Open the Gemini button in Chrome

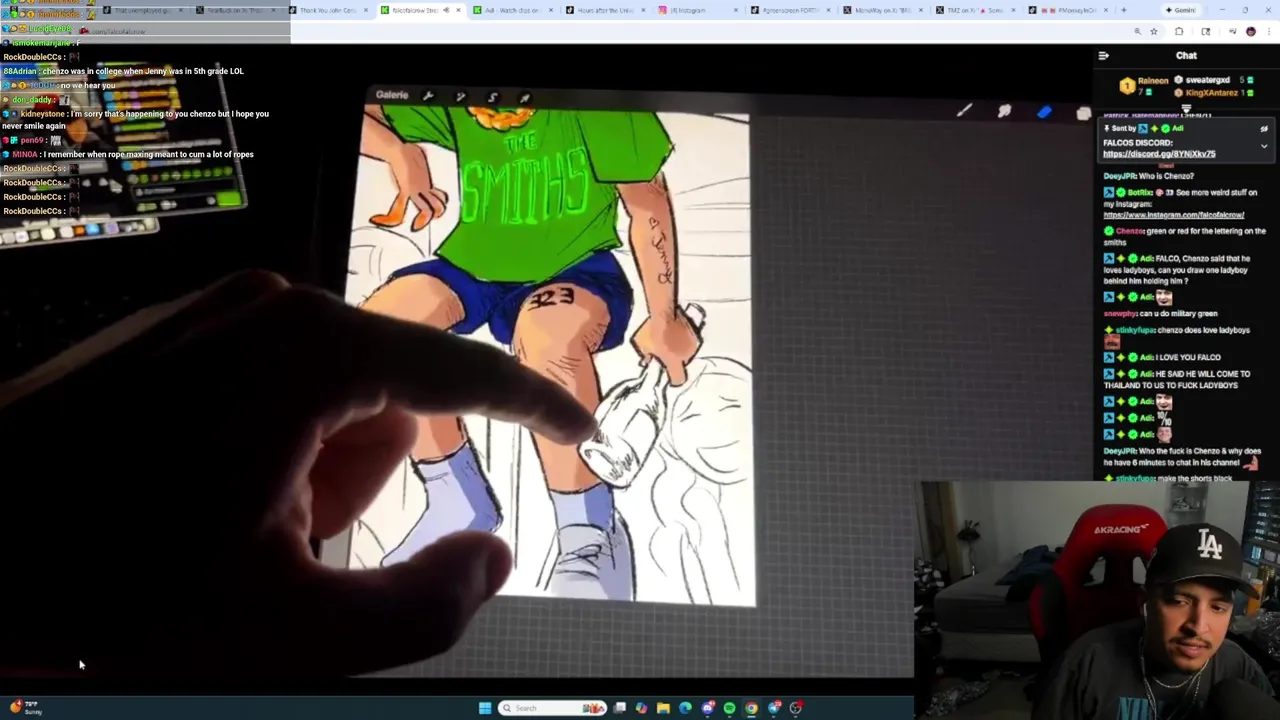click(1180, 10)
